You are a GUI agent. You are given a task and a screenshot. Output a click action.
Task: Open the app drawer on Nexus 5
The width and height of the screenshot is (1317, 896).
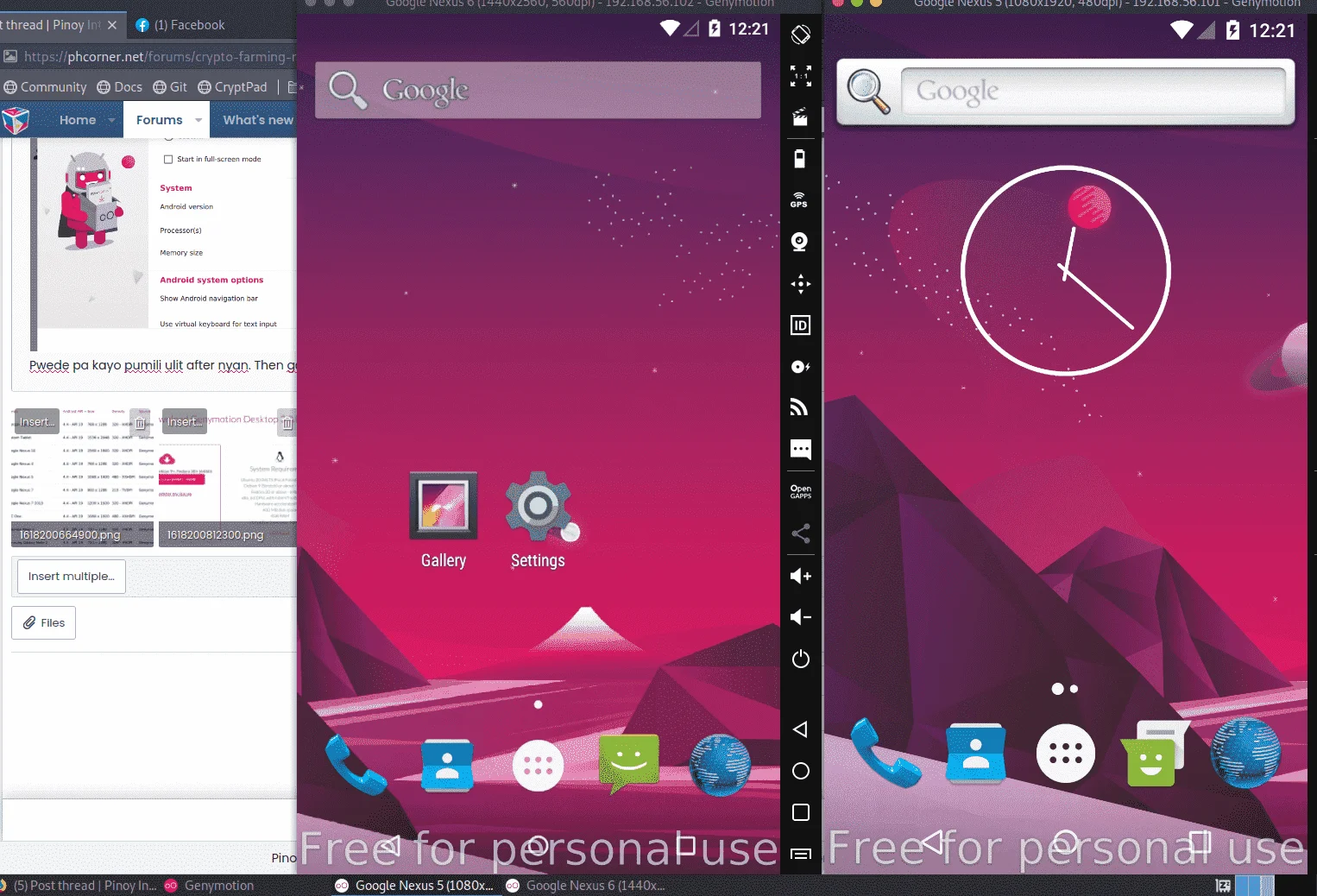(1066, 754)
